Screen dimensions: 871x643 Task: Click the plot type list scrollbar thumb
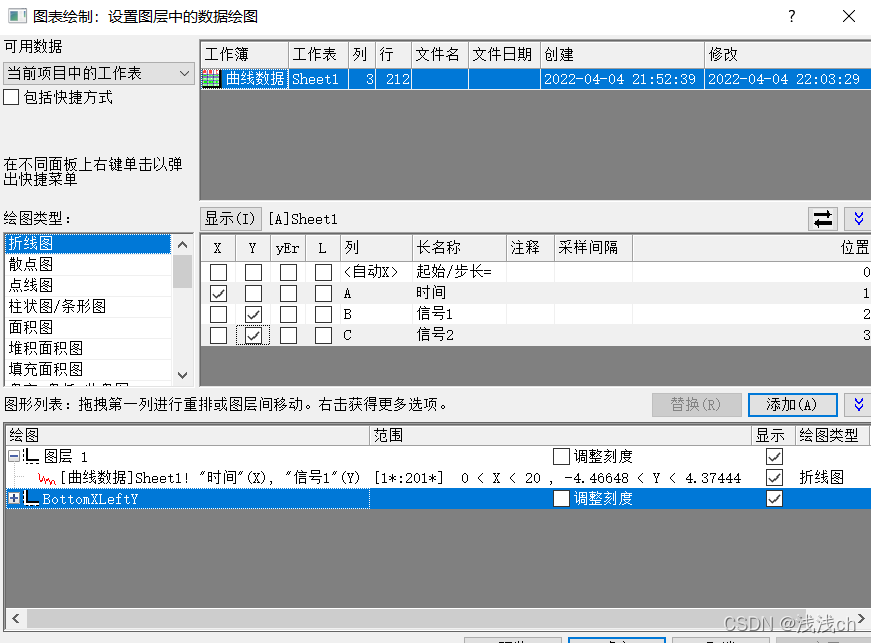182,271
